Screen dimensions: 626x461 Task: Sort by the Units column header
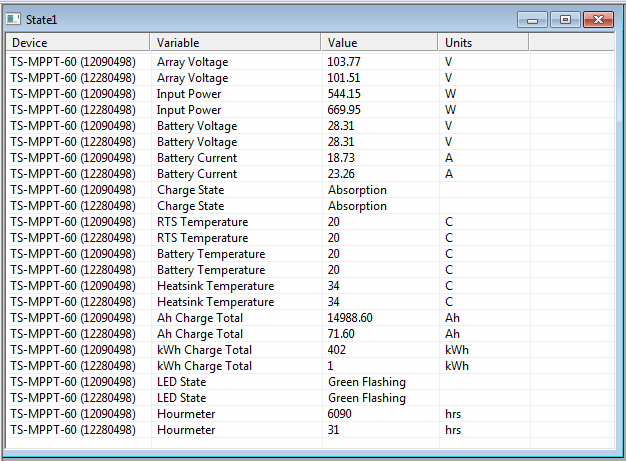484,43
